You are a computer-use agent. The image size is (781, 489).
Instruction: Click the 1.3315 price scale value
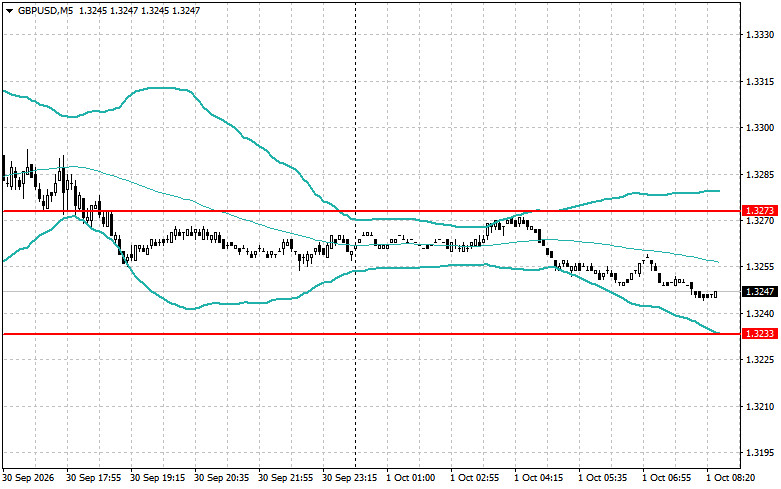click(760, 82)
